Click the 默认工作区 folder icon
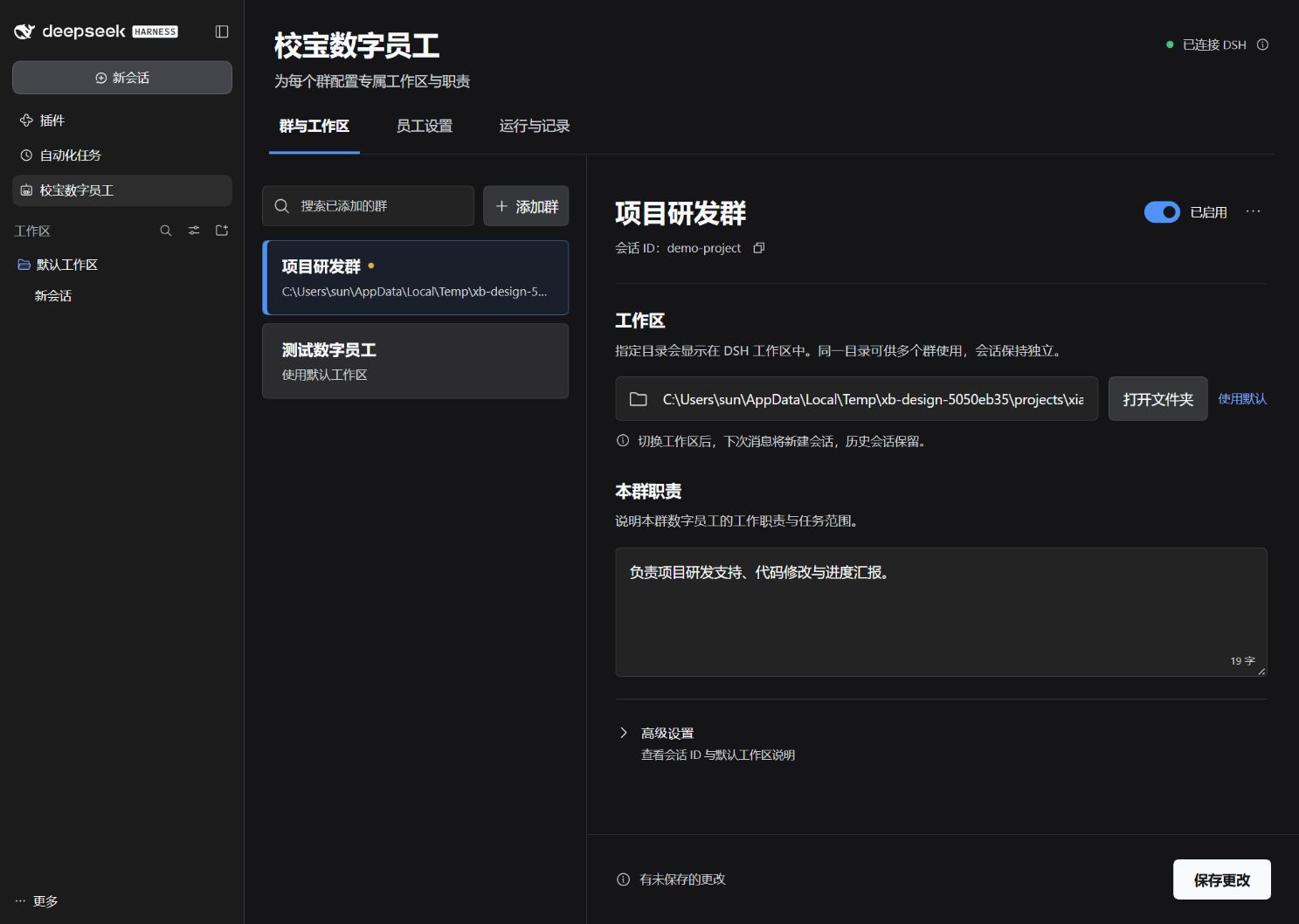1299x924 pixels. click(x=24, y=265)
